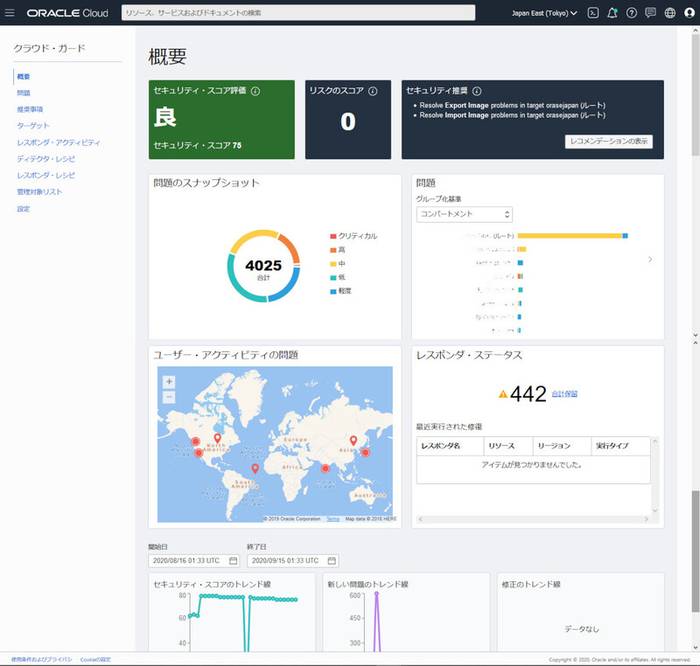This screenshot has height=666, width=700.
Task: Select 問題 in the sidebar
Action: 23,93
